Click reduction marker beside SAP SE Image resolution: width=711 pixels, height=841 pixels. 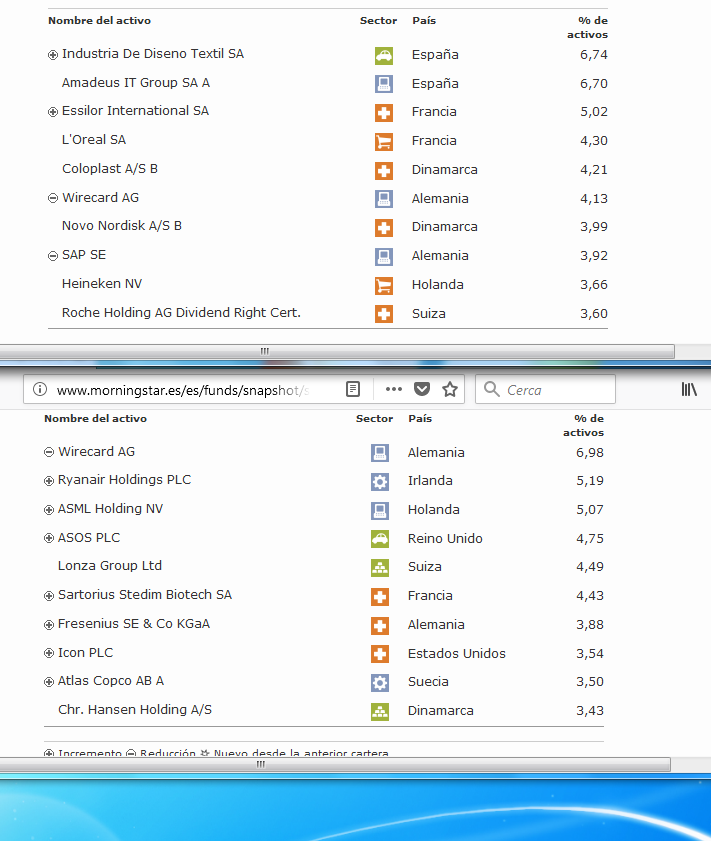pos(53,256)
